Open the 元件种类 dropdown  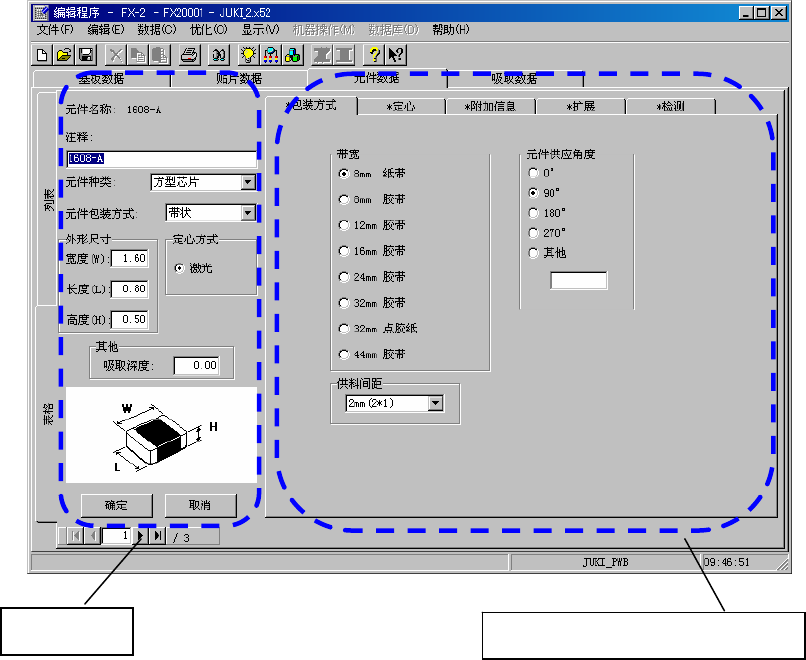[x=248, y=182]
